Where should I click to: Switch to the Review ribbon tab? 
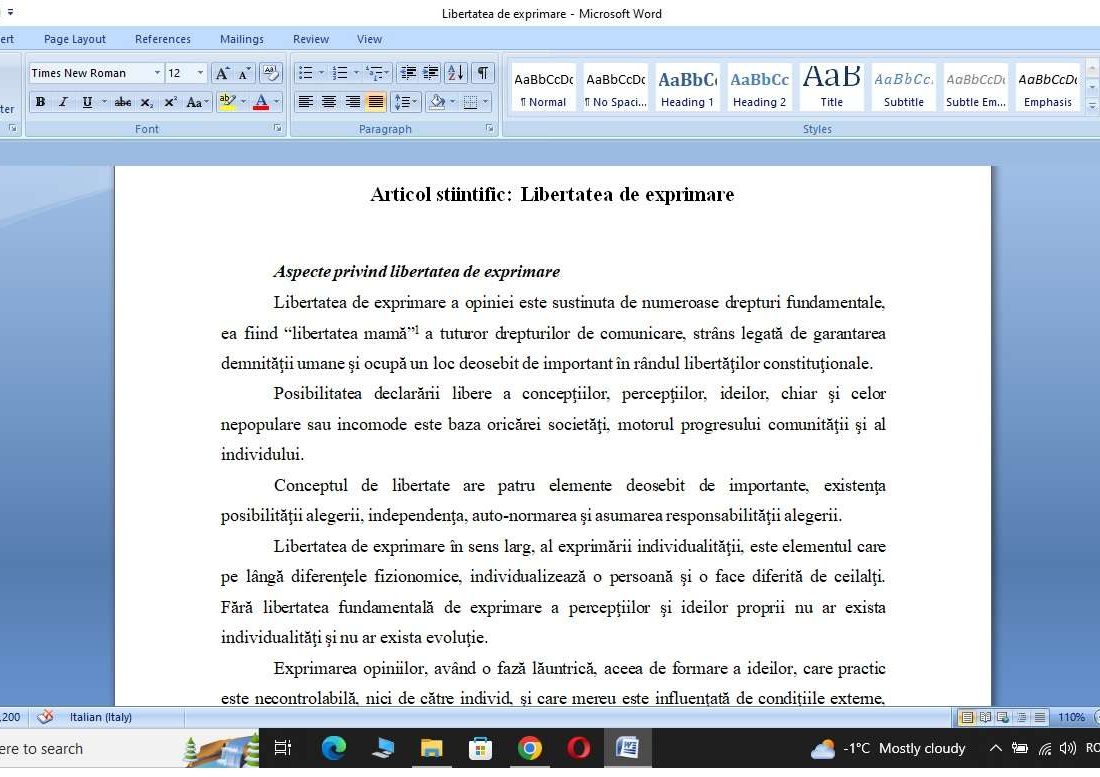pyautogui.click(x=310, y=39)
